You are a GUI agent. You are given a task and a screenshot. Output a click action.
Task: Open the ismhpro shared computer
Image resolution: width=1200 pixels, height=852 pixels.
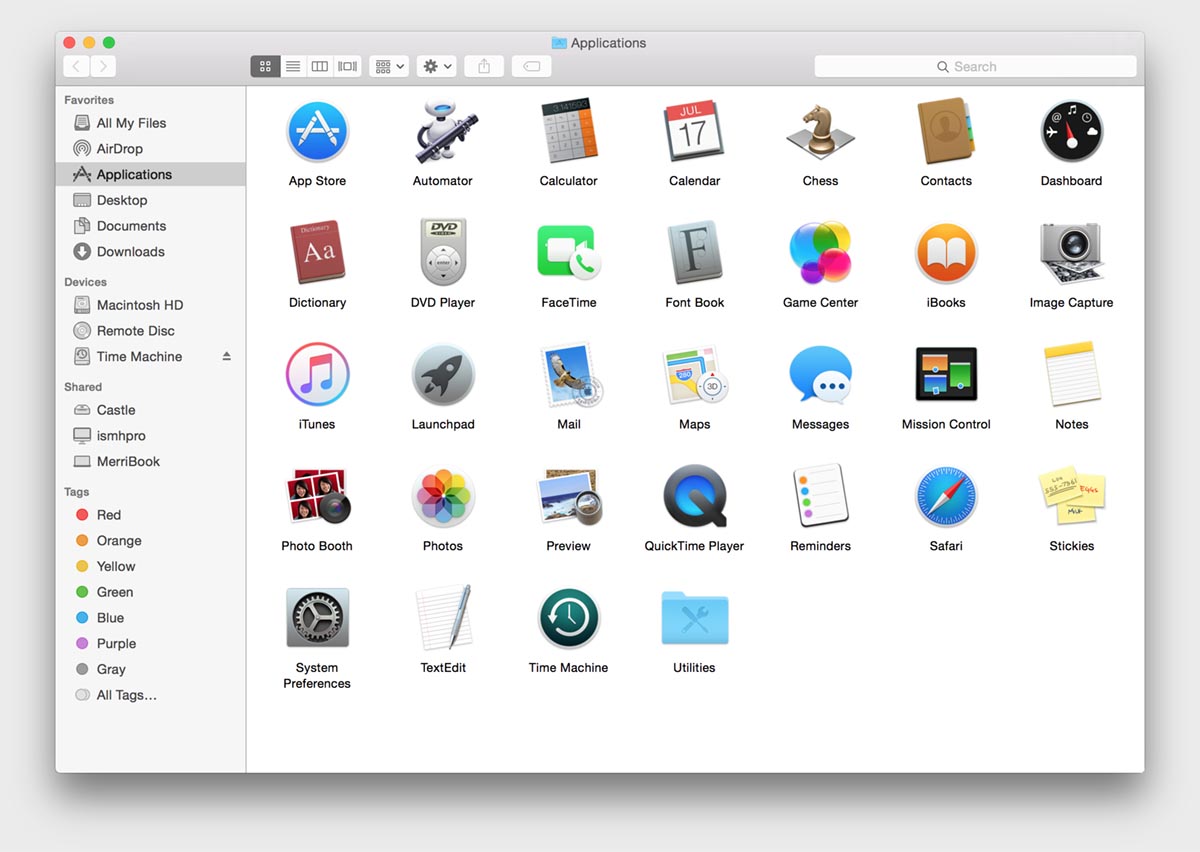point(150,436)
